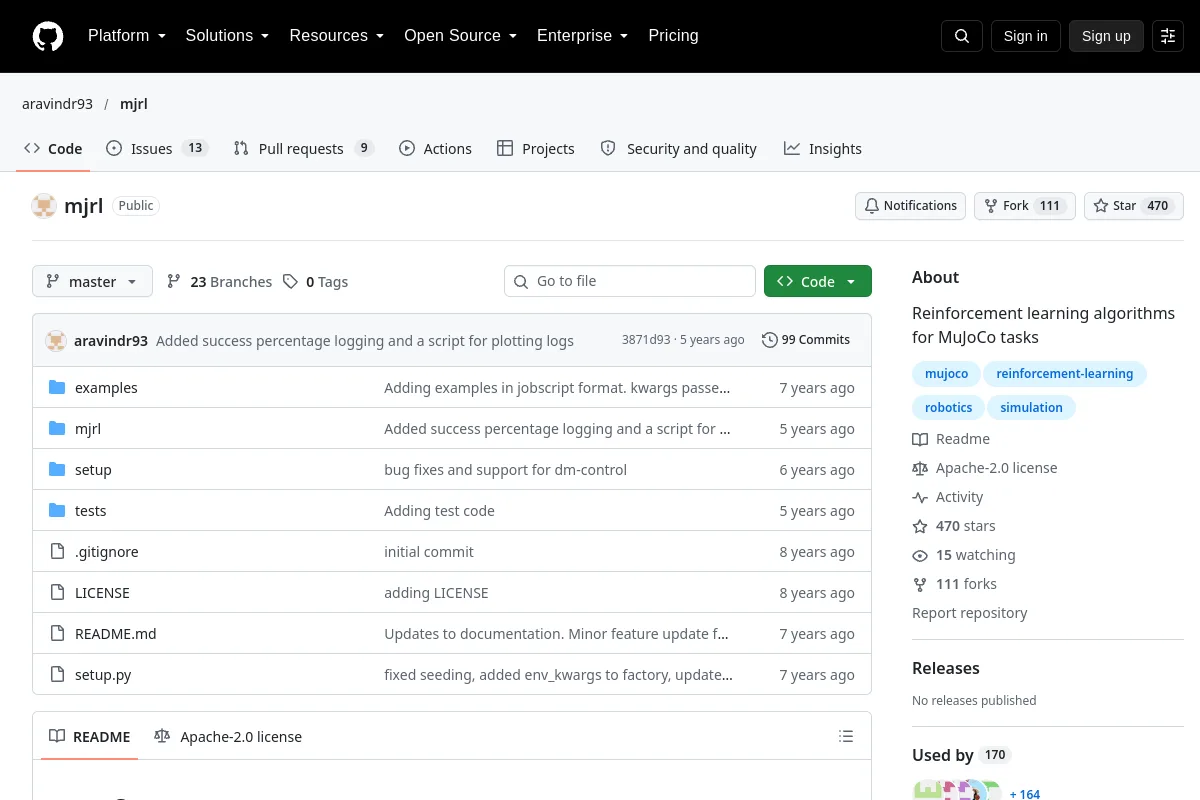Switch to the Pull requests tab

303,148
